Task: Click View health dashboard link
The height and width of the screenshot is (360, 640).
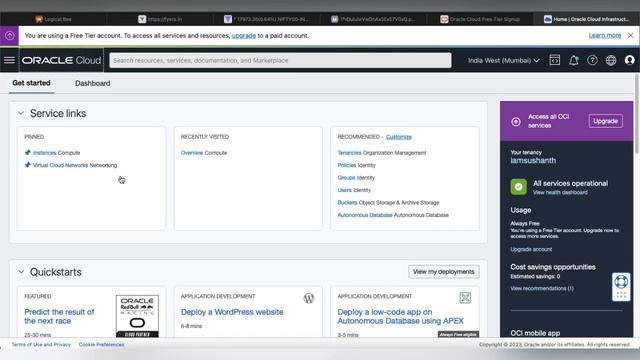Action: click(560, 192)
